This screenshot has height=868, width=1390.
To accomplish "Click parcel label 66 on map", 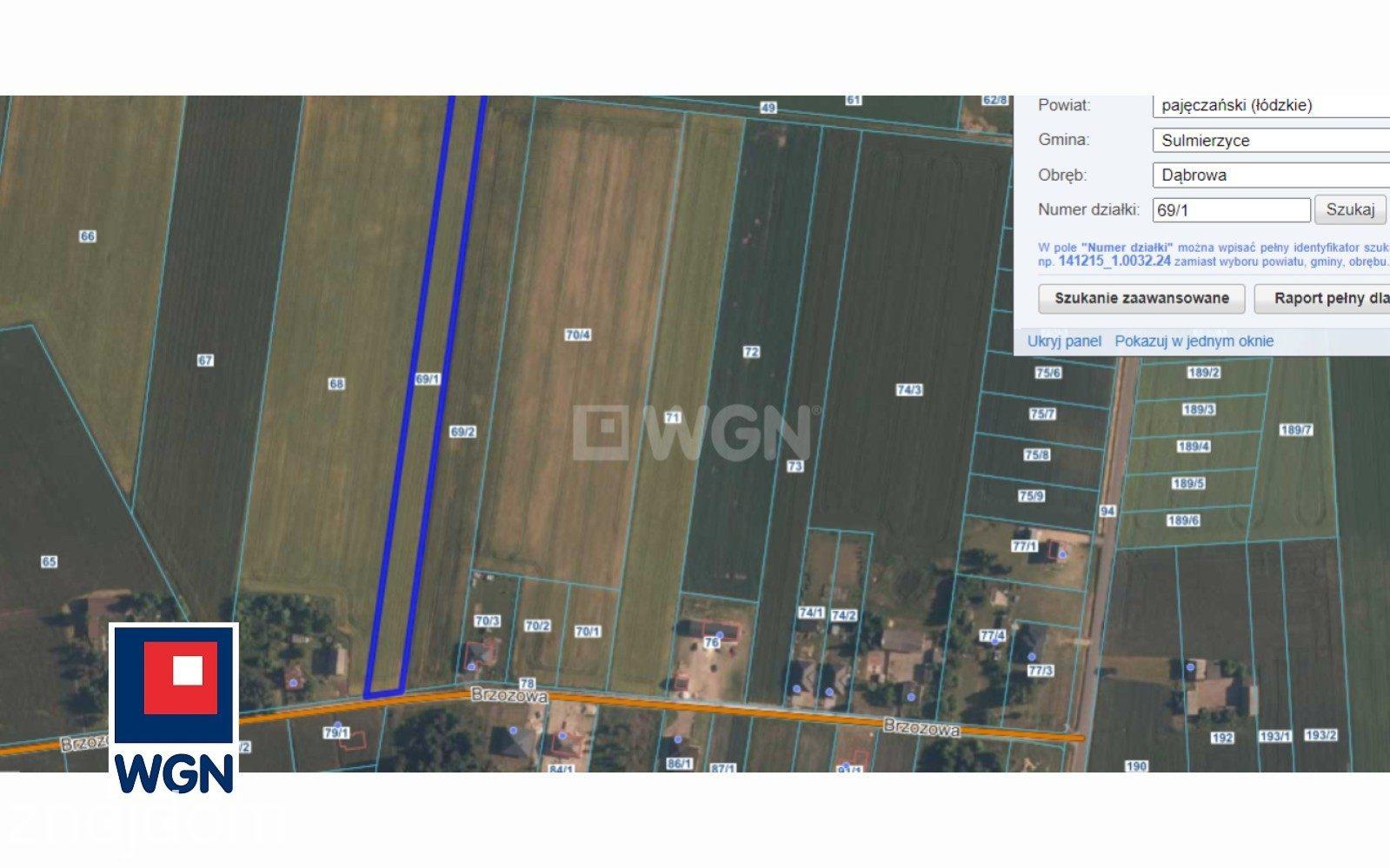I will pyautogui.click(x=87, y=236).
